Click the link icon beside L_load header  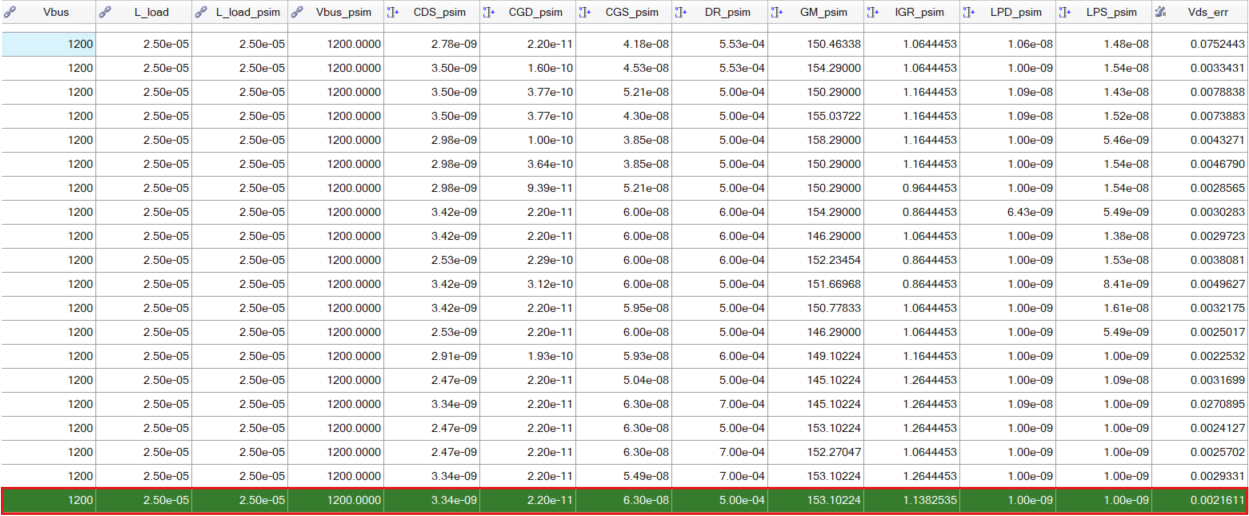tap(105, 13)
